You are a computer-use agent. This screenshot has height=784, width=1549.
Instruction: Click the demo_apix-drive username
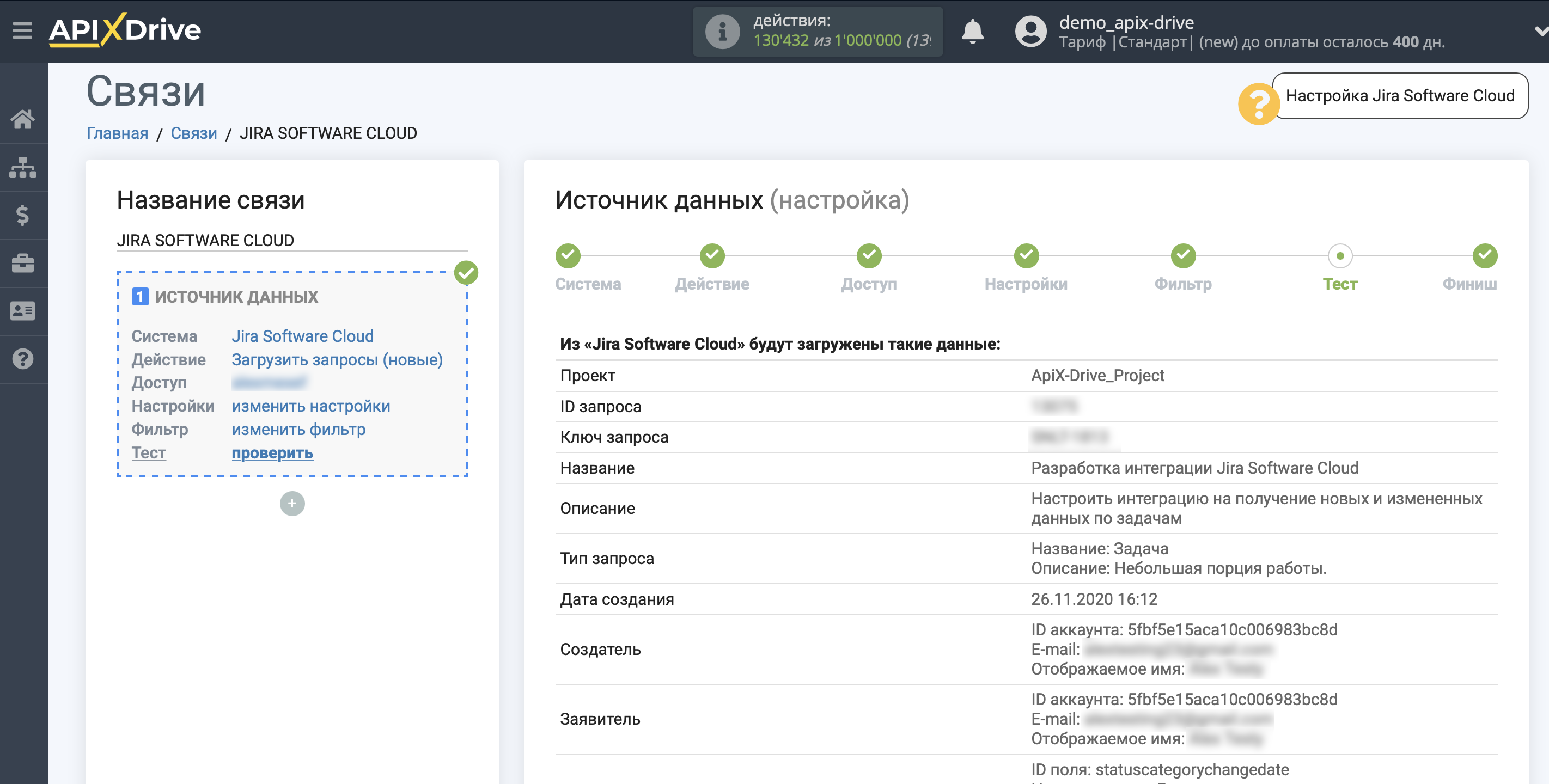[x=1126, y=22]
